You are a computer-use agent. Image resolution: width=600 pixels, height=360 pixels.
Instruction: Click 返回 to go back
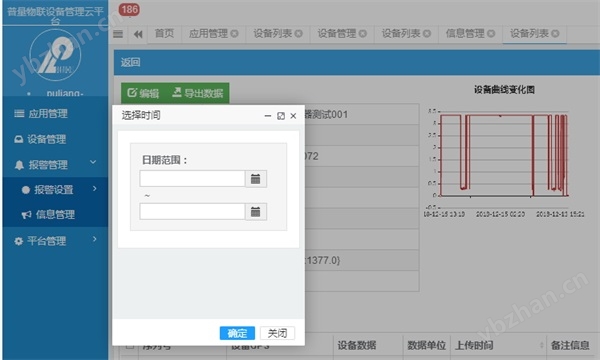[130, 62]
